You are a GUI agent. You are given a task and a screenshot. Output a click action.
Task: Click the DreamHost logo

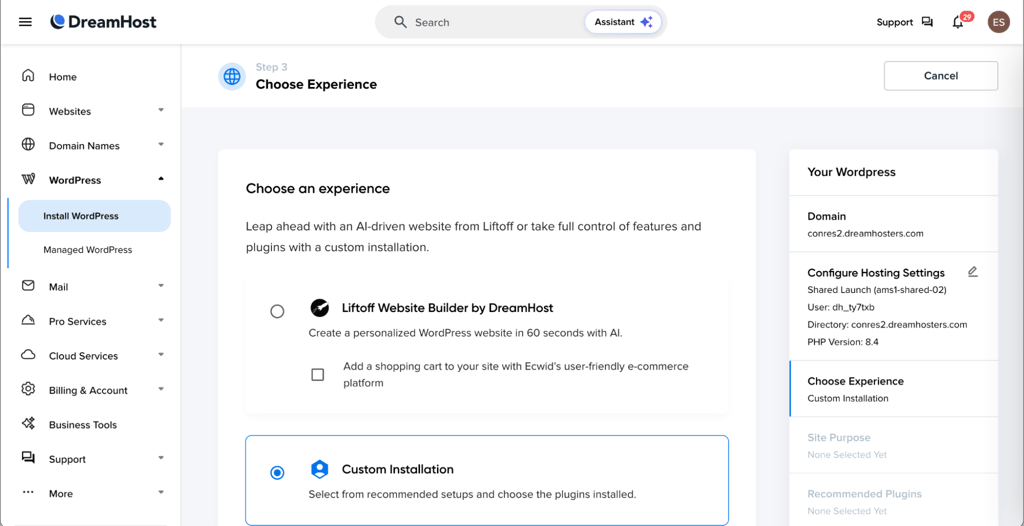coord(104,22)
